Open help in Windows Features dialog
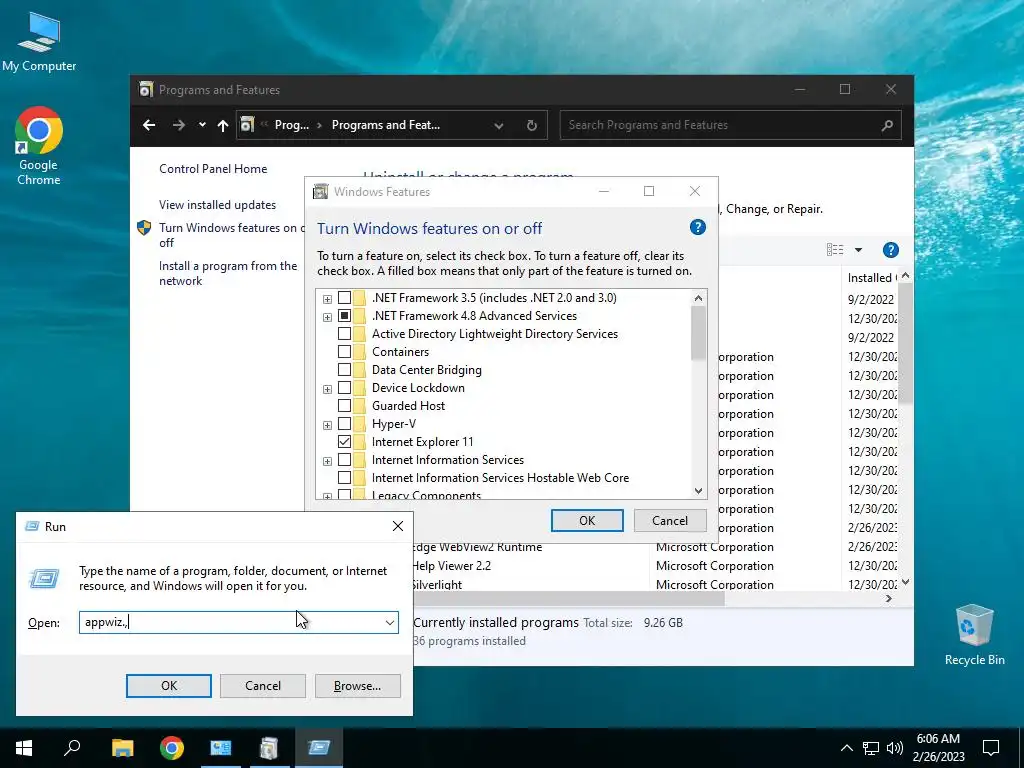Screen dimensions: 1024x768 click(697, 227)
